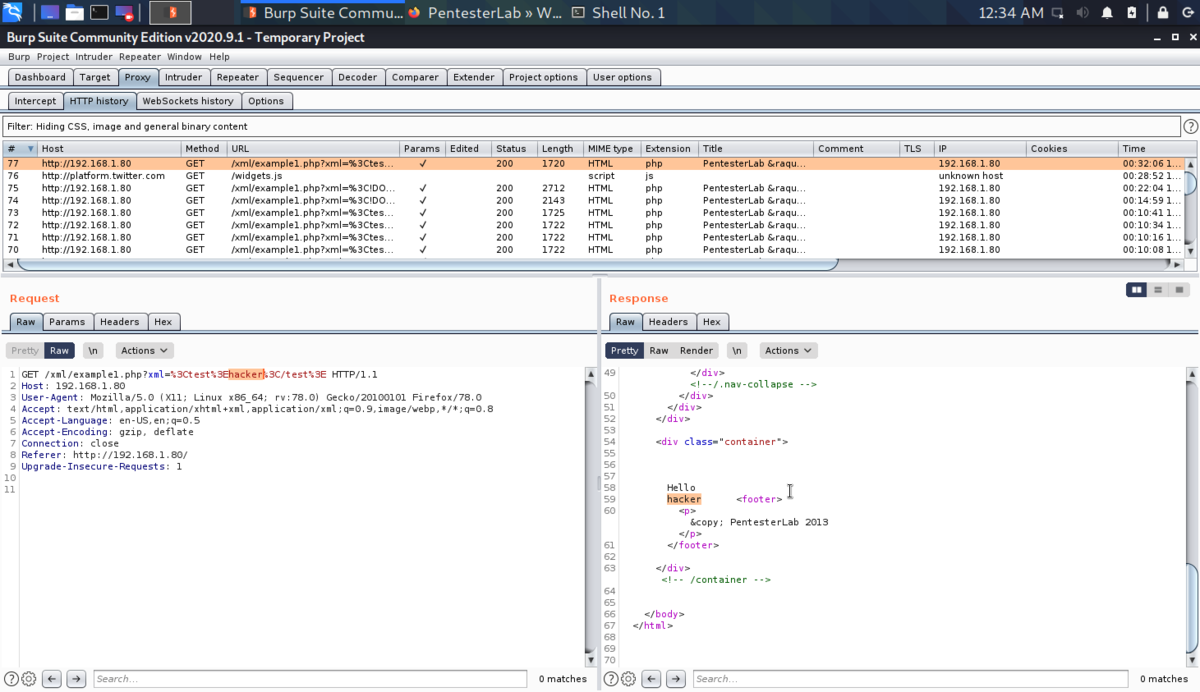Open WebSockets history sub-tab
The height and width of the screenshot is (692, 1200).
tap(187, 101)
